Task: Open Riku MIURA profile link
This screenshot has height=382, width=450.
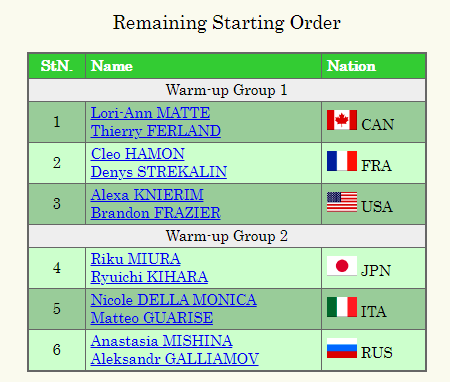Action: (136, 259)
